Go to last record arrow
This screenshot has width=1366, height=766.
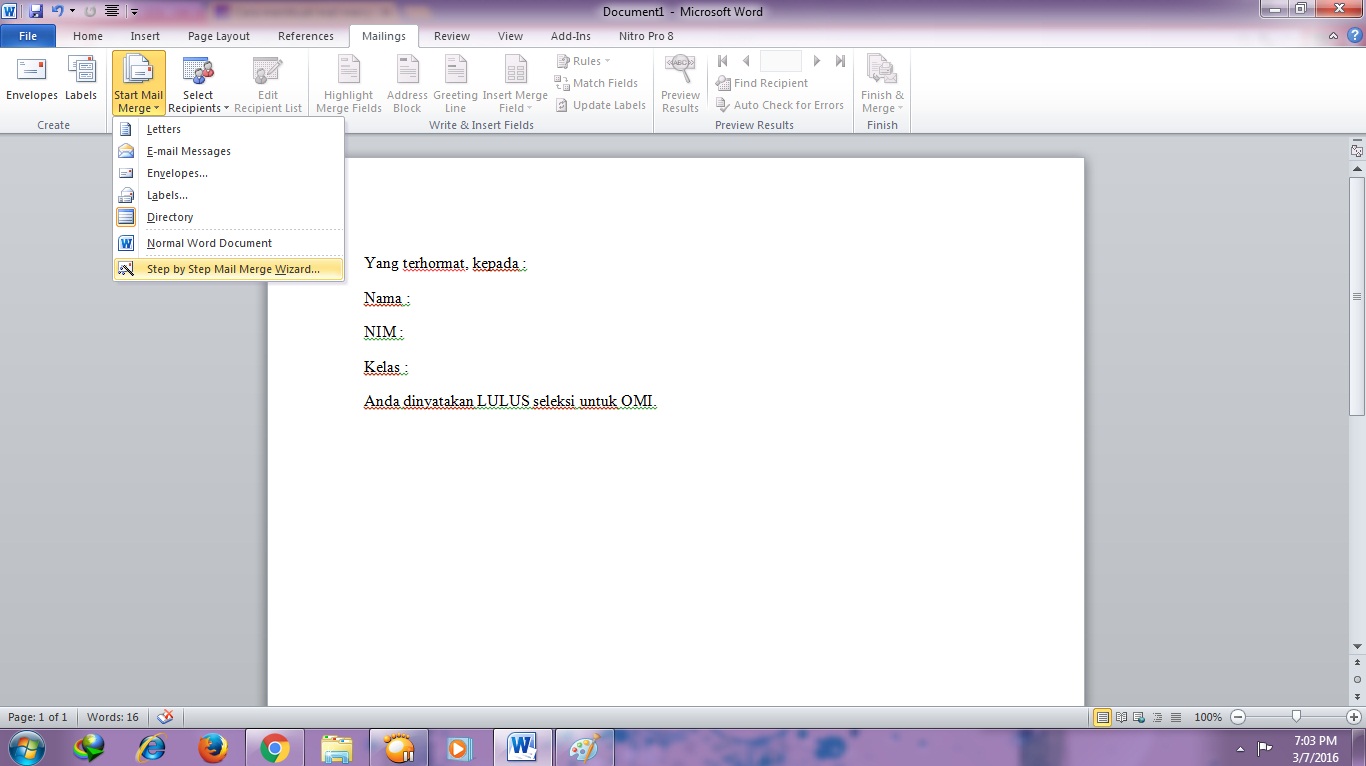[x=841, y=61]
